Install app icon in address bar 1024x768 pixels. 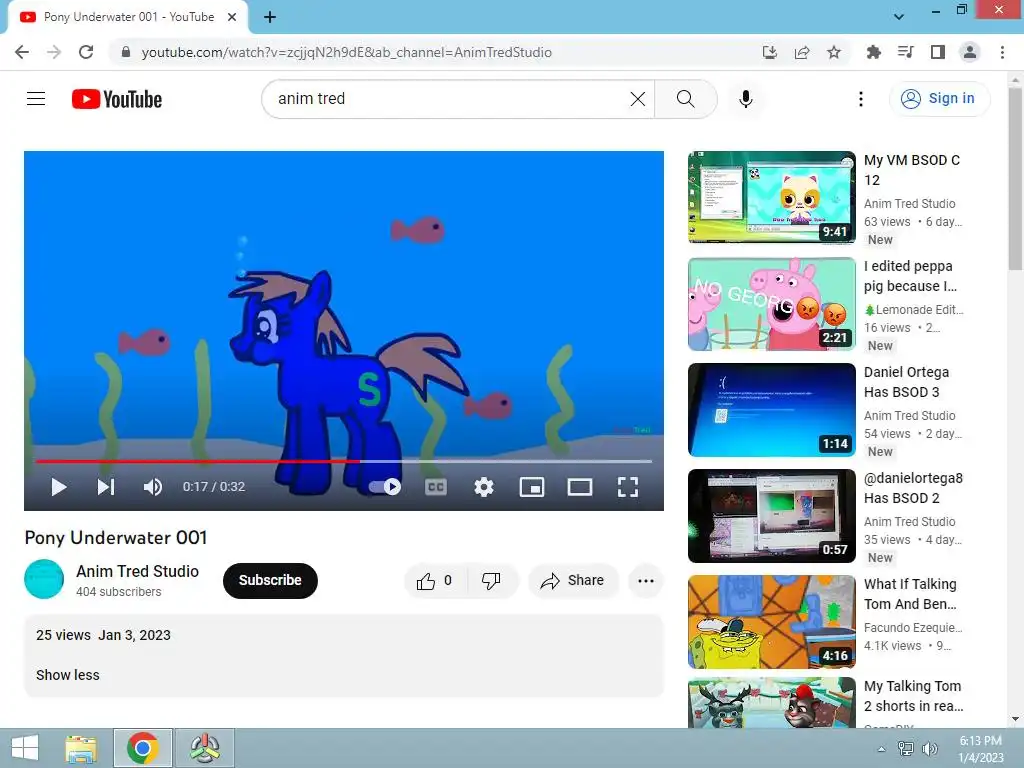[x=770, y=52]
